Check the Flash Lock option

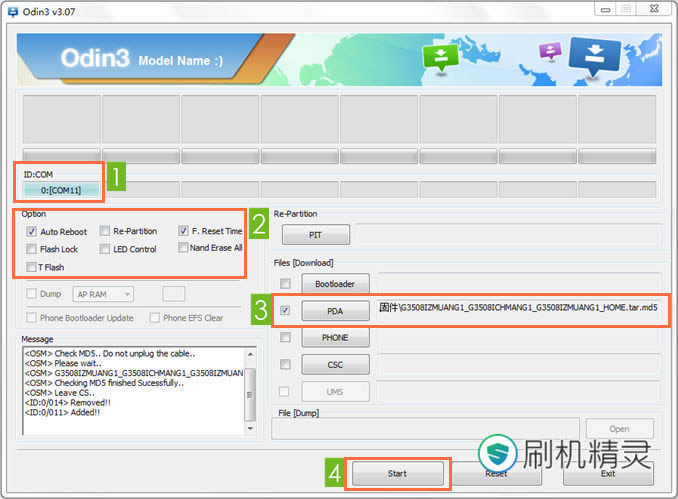[x=32, y=249]
